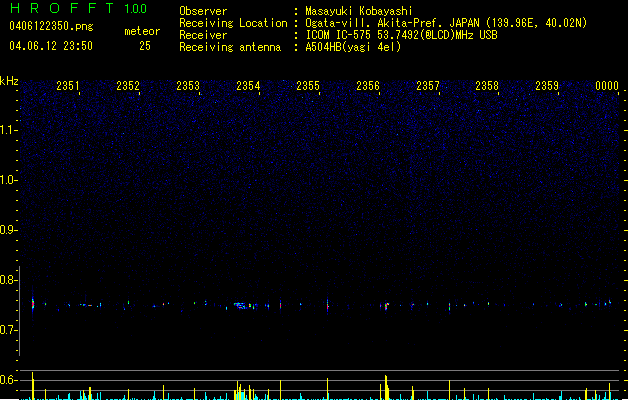The width and height of the screenshot is (629, 400).
Task: Click time marker 0000
Action: click(x=607, y=85)
